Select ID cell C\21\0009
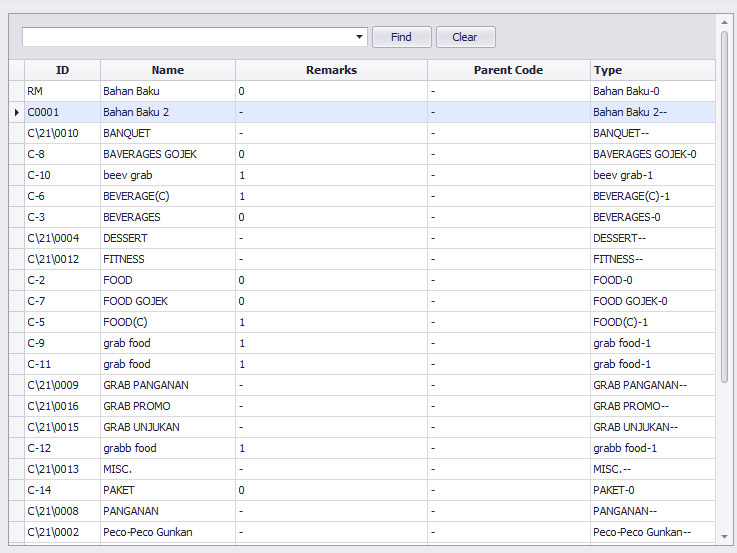Screen dimensions: 737x553 pos(63,385)
